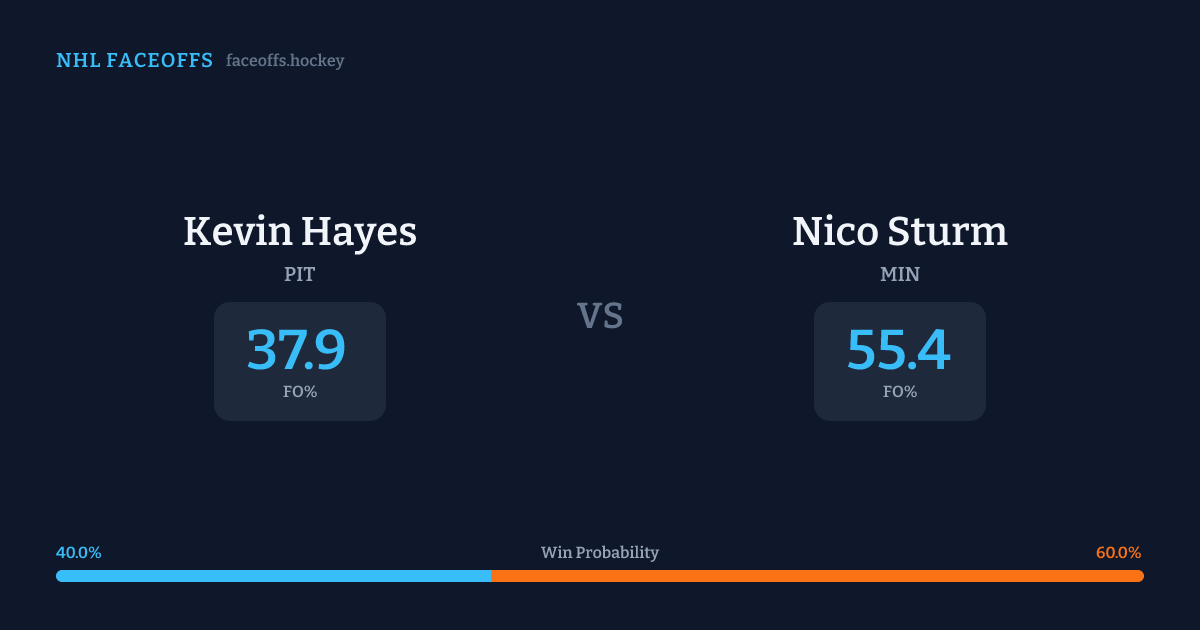The image size is (1200, 630).
Task: Click the FO% label under 55.4
Action: click(x=900, y=392)
